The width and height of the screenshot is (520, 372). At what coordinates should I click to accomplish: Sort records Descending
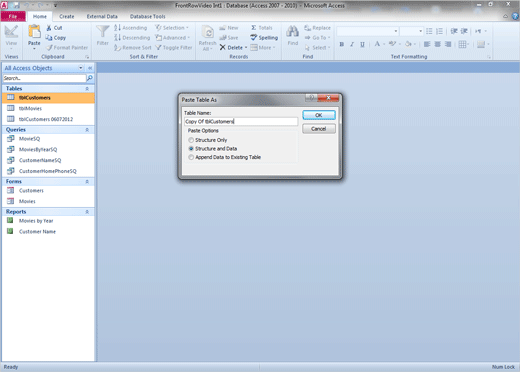pyautogui.click(x=132, y=38)
